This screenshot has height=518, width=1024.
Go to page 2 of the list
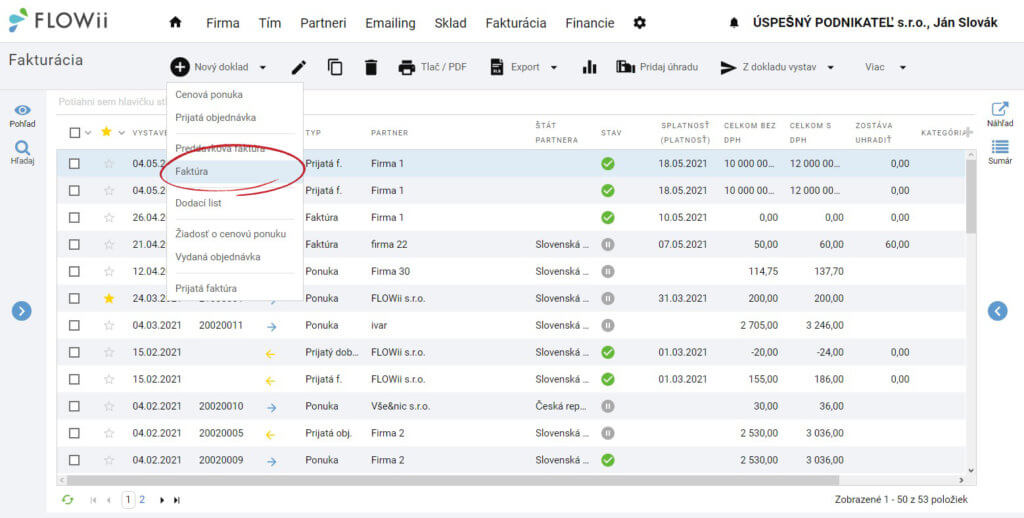tap(142, 500)
